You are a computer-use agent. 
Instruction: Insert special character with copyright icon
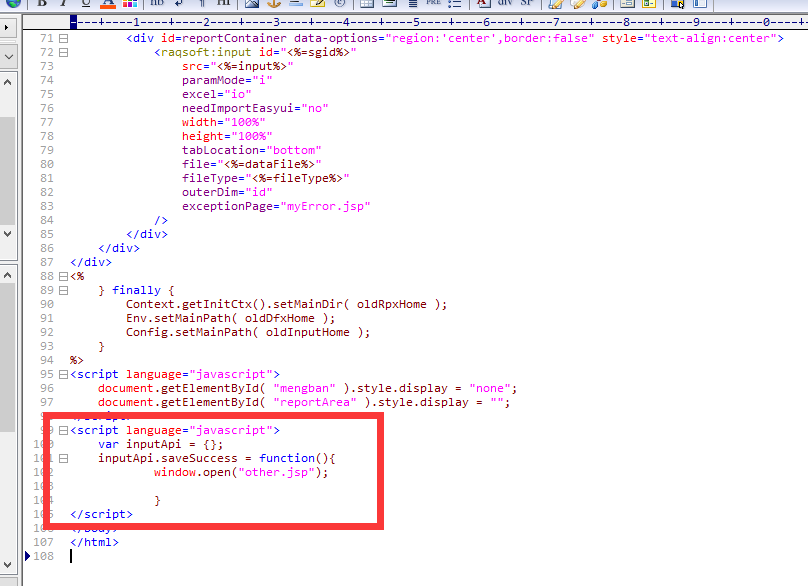click(339, 4)
